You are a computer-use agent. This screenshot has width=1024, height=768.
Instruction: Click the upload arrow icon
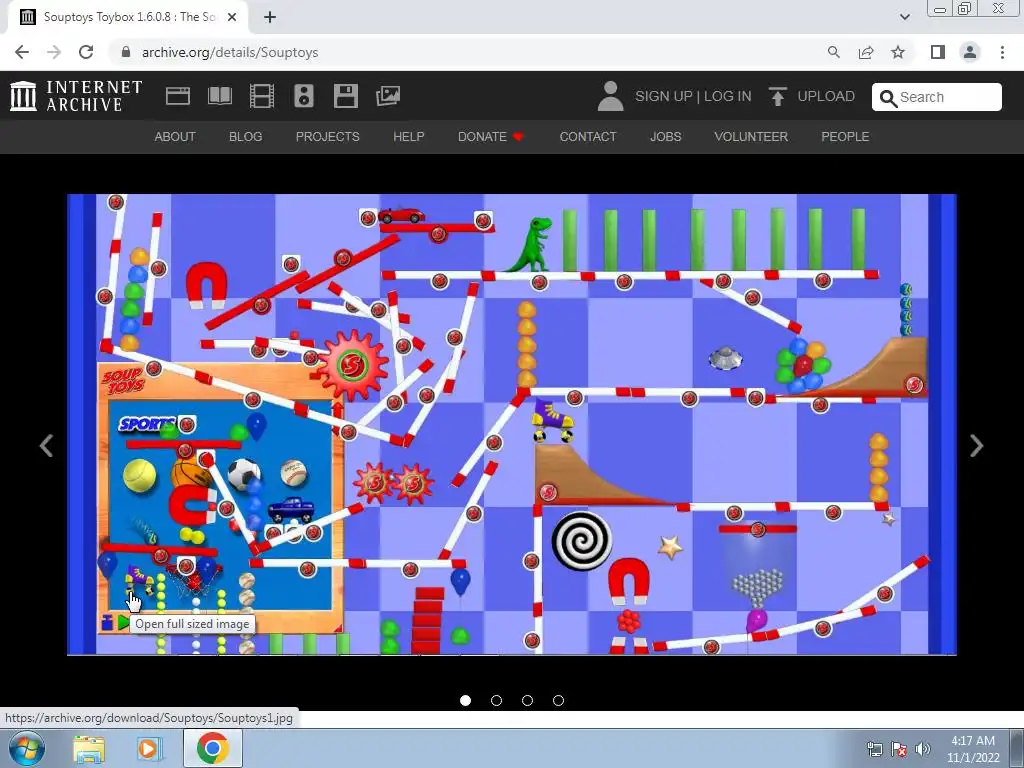(777, 96)
